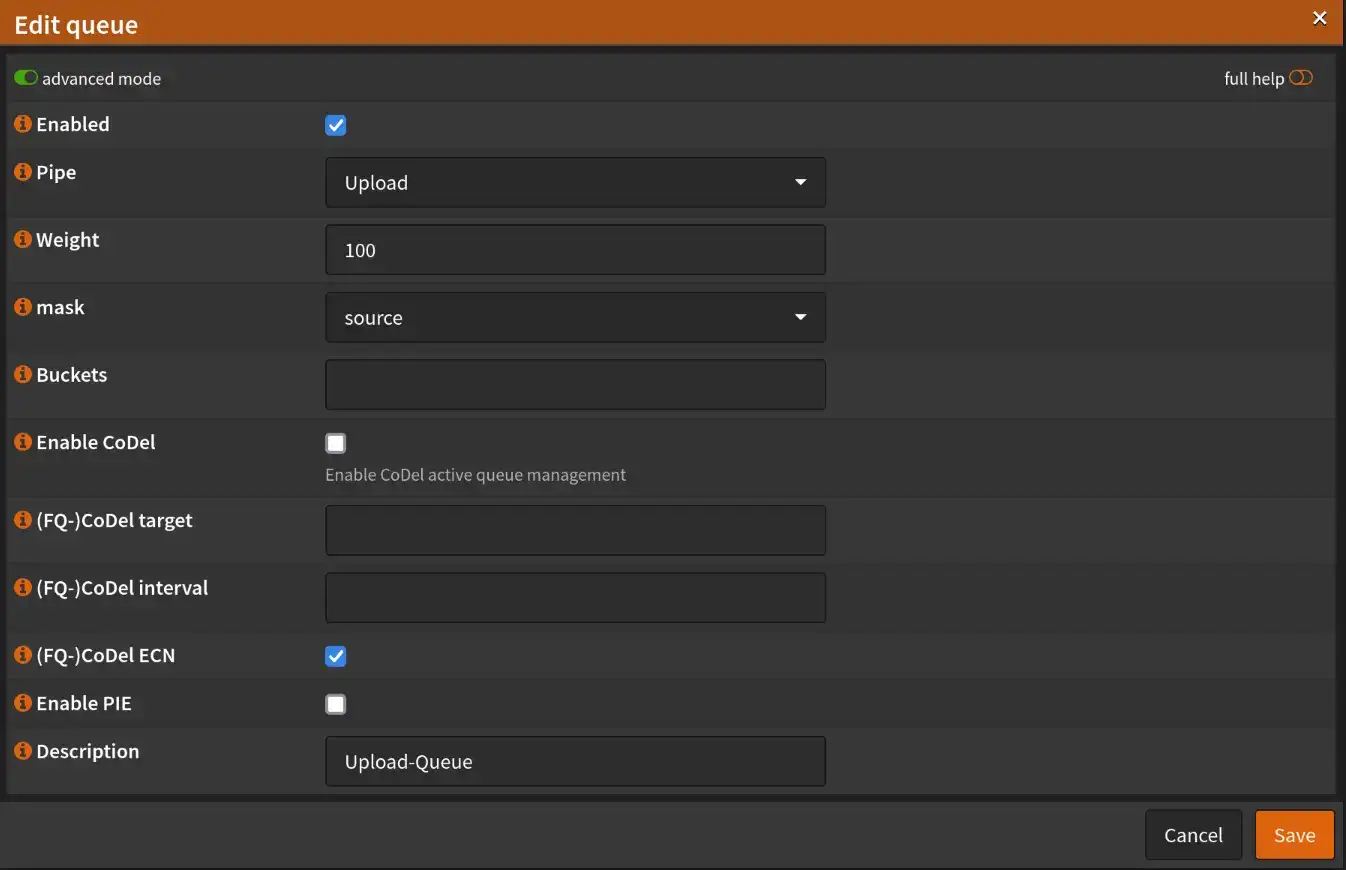Click the info icon next to mask

pyautogui.click(x=23, y=308)
